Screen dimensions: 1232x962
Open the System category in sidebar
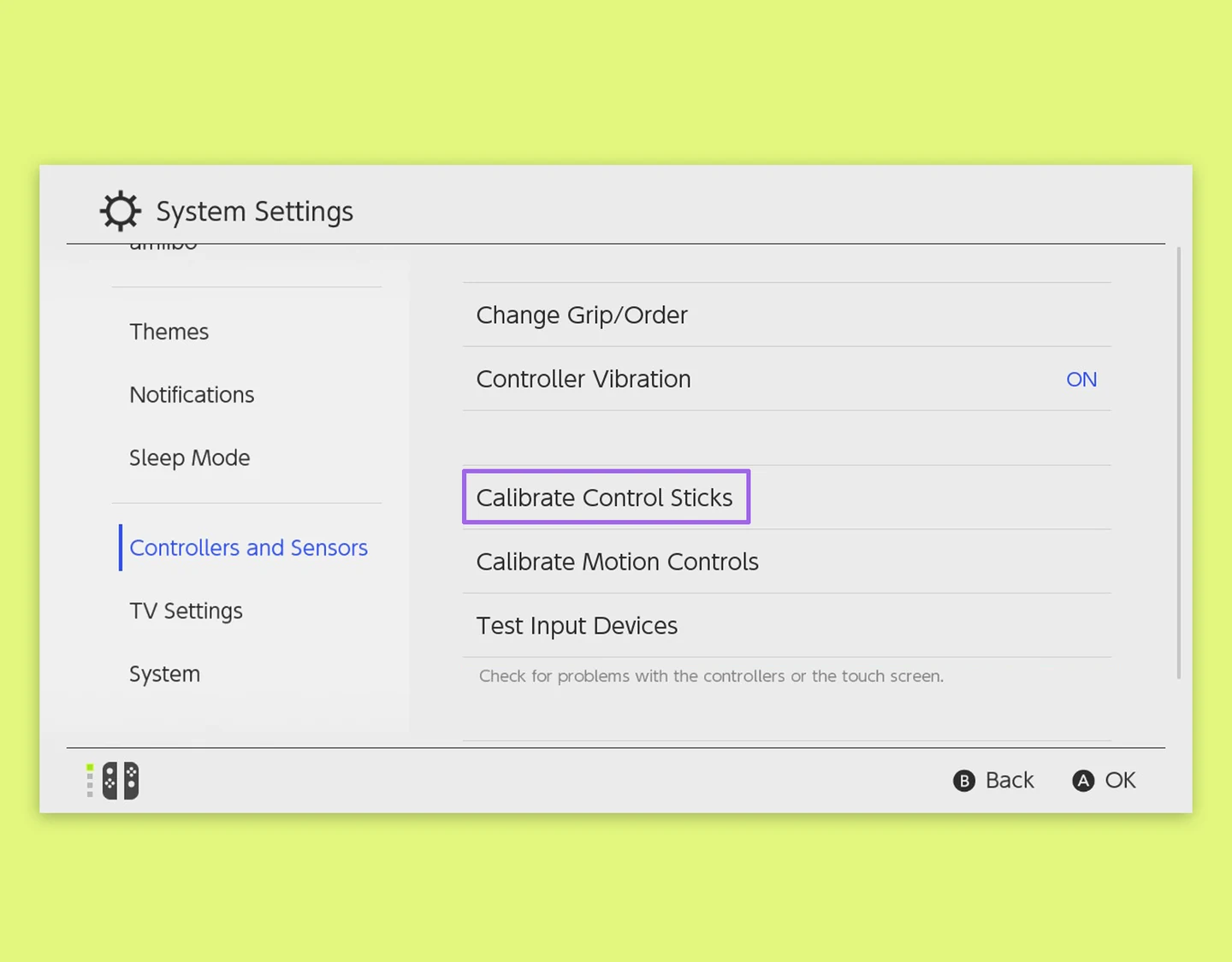164,675
